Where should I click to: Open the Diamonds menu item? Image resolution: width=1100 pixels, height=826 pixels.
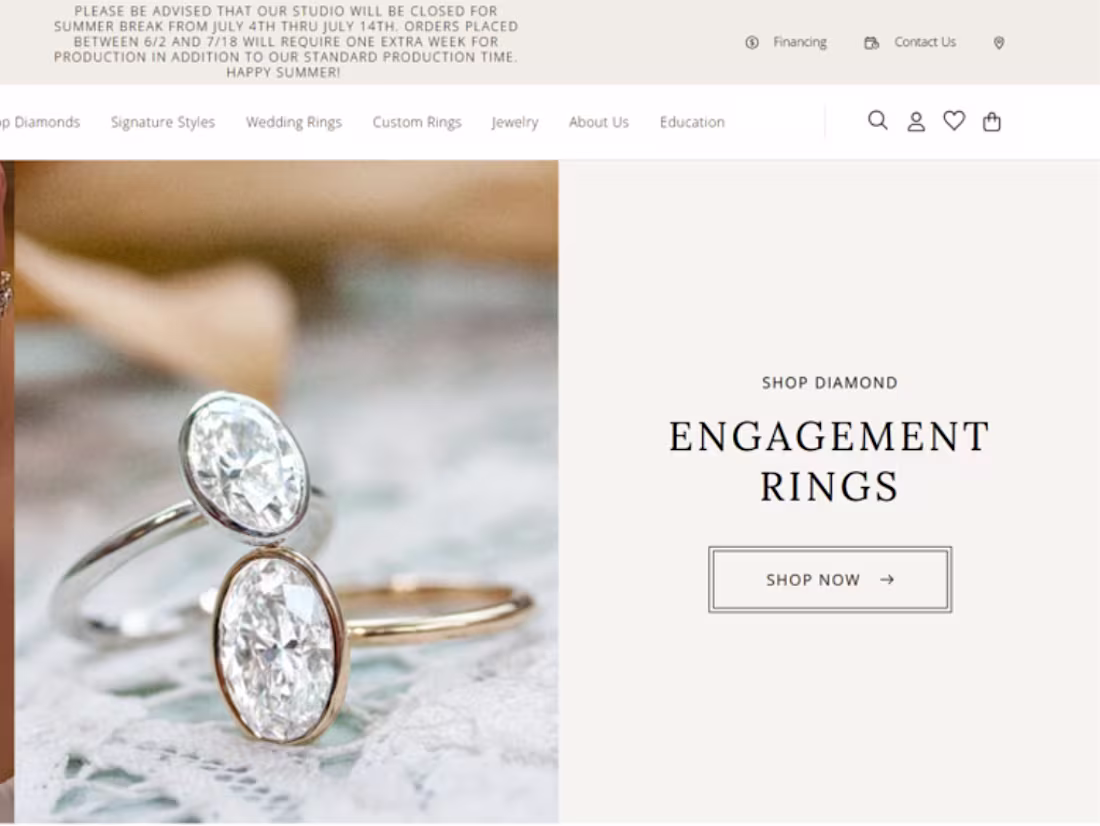40,122
